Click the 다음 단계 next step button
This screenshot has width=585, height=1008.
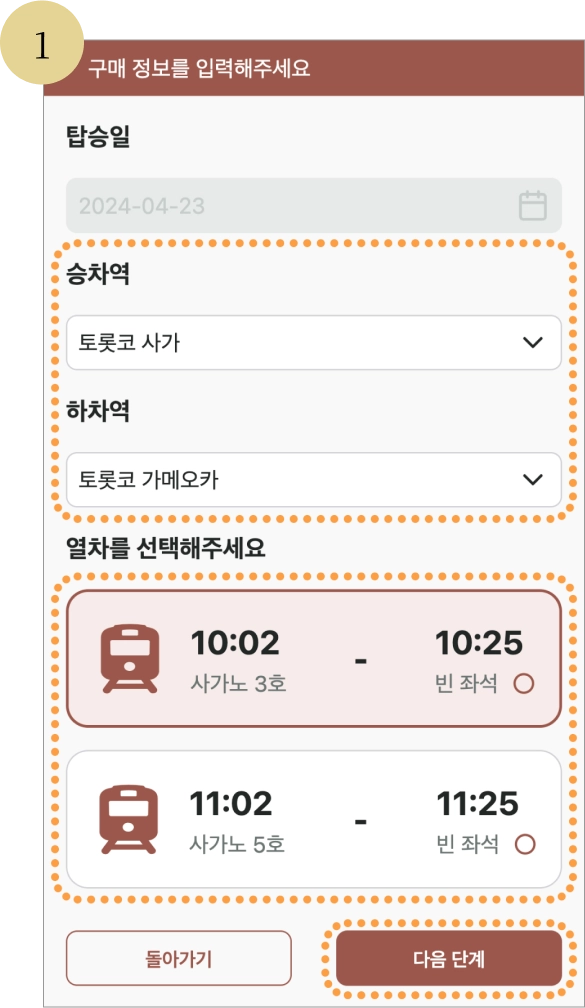[449, 958]
